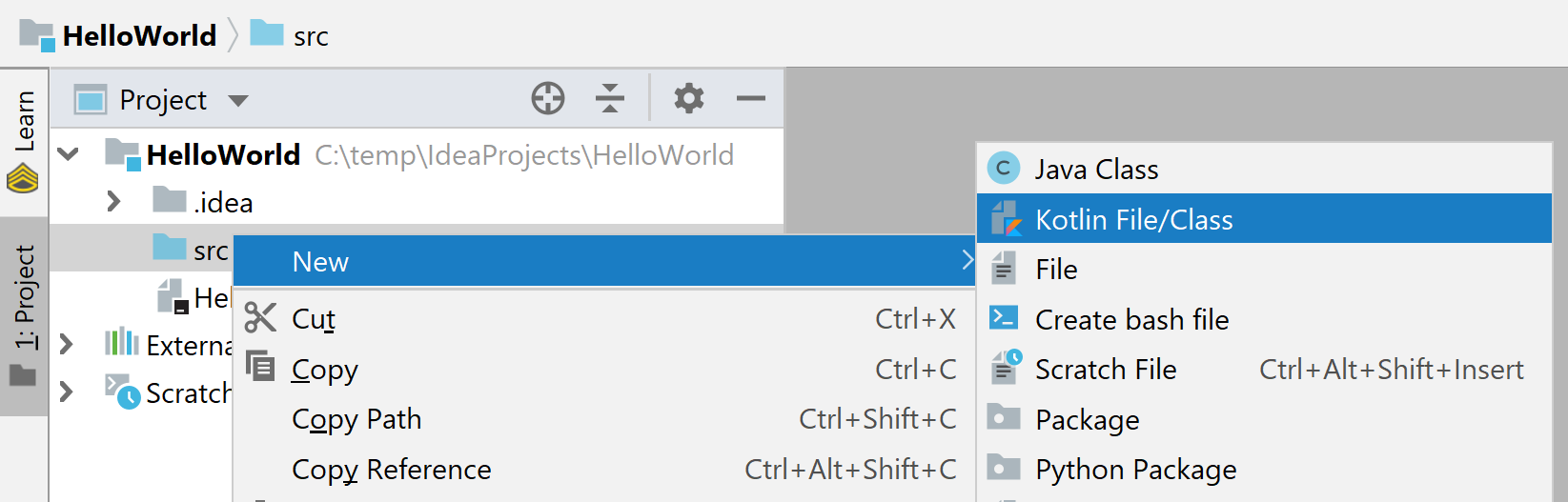Image resolution: width=1568 pixels, height=502 pixels.
Task: Click the Kotlin File/Class icon
Action: 1005,219
